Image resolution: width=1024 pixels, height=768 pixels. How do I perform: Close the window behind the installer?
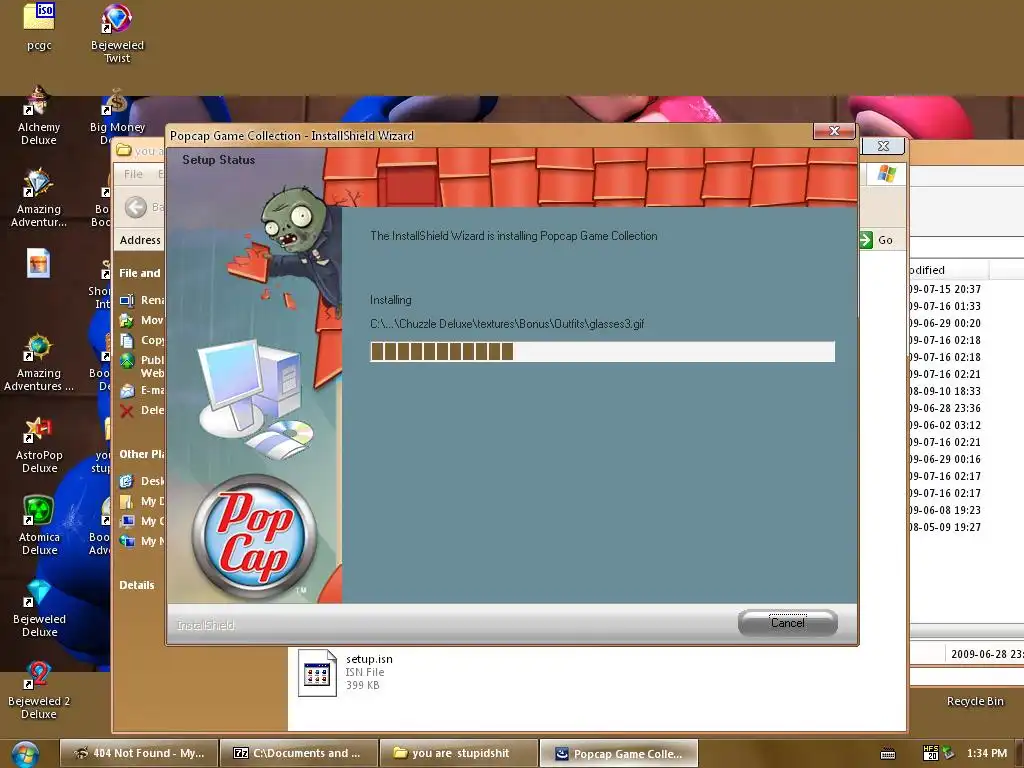pos(883,146)
